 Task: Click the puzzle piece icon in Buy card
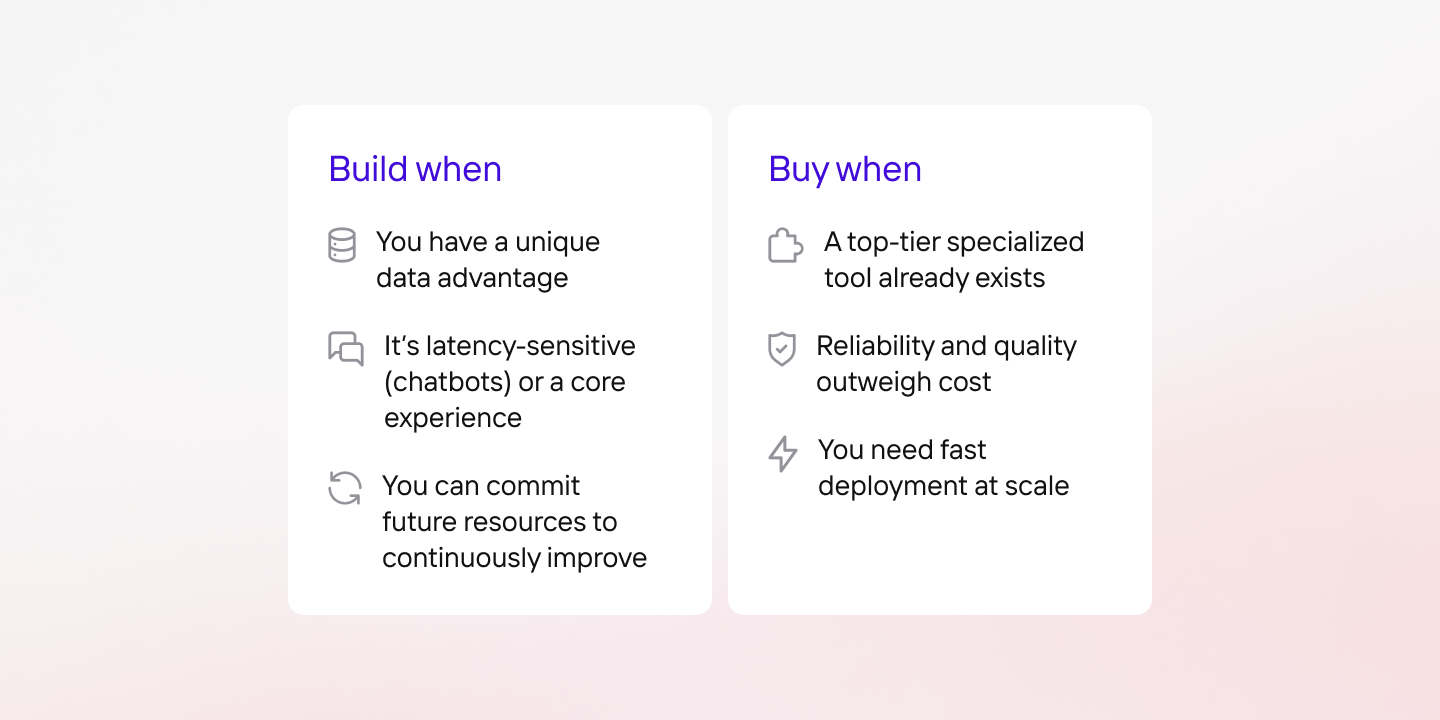pyautogui.click(x=785, y=245)
